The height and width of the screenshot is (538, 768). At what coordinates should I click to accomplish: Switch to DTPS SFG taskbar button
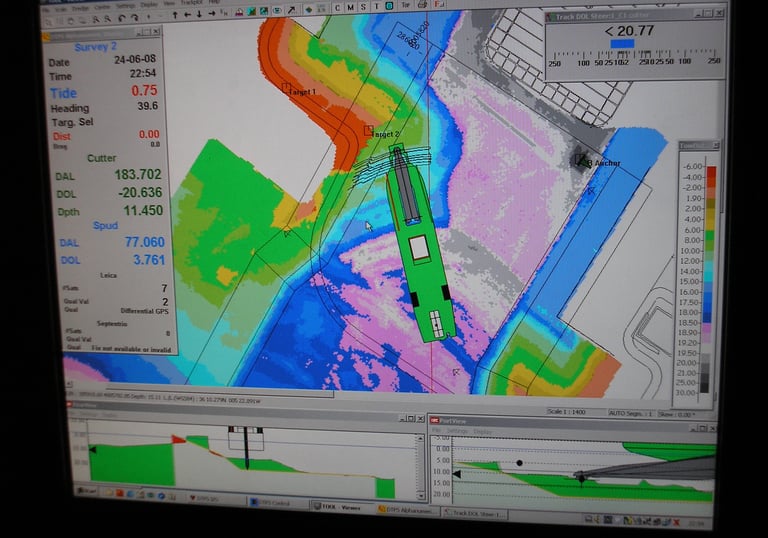[216, 499]
